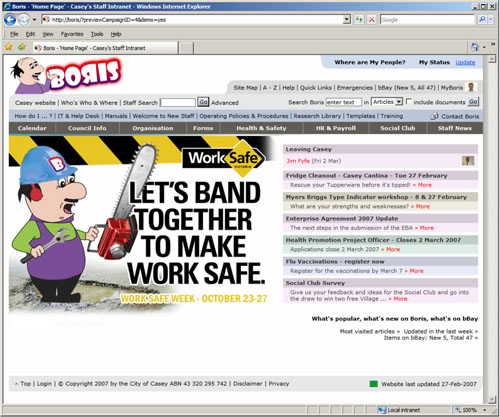Open the Council Info navigation tab
This screenshot has width=500, height=417.
pyautogui.click(x=87, y=128)
